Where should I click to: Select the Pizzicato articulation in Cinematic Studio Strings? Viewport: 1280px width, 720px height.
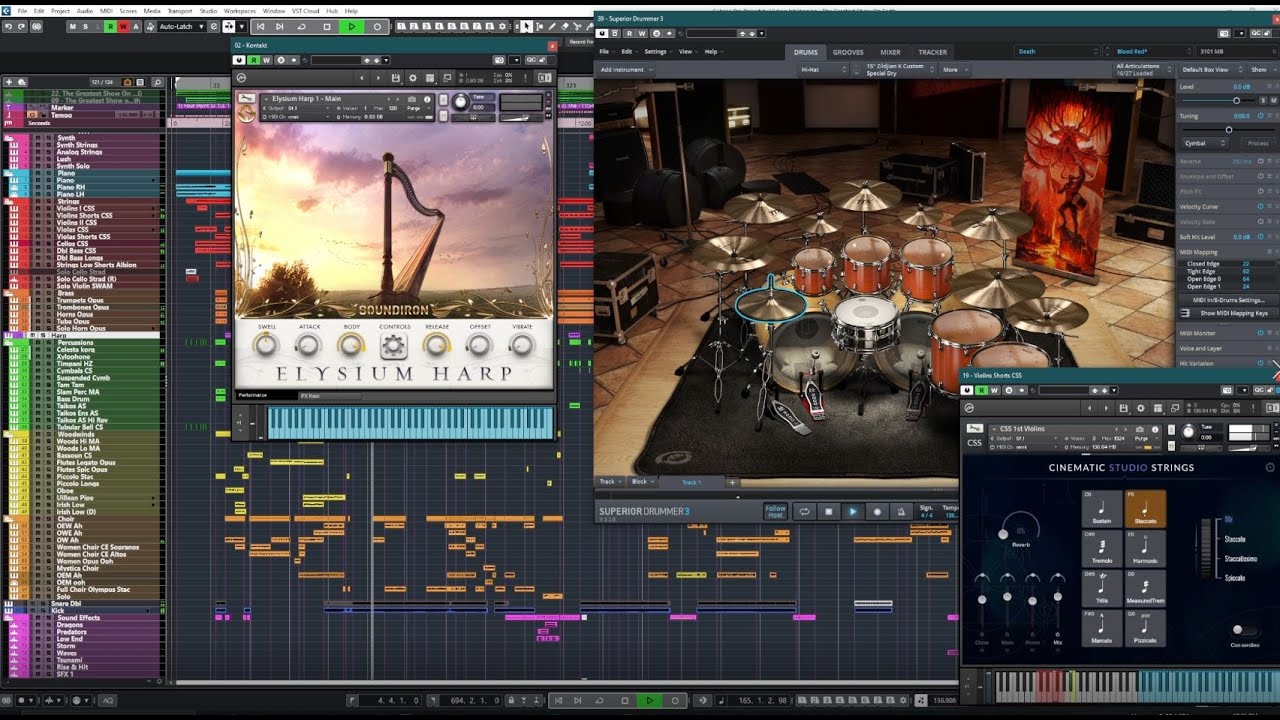(x=1145, y=630)
